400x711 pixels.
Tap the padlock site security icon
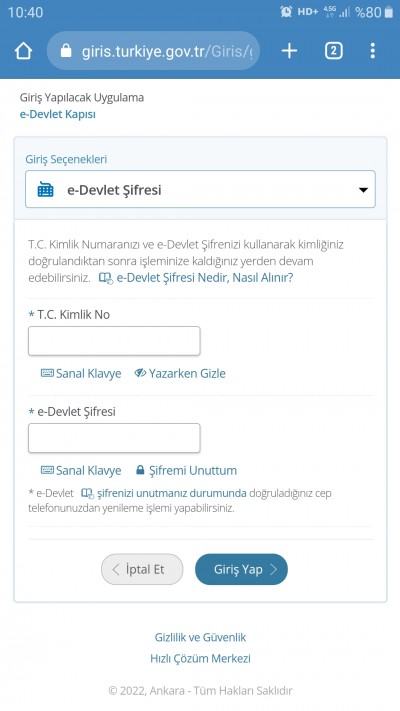coord(66,51)
